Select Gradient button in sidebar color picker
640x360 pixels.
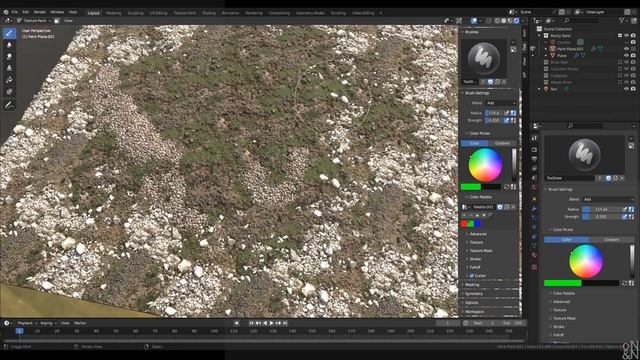502,143
